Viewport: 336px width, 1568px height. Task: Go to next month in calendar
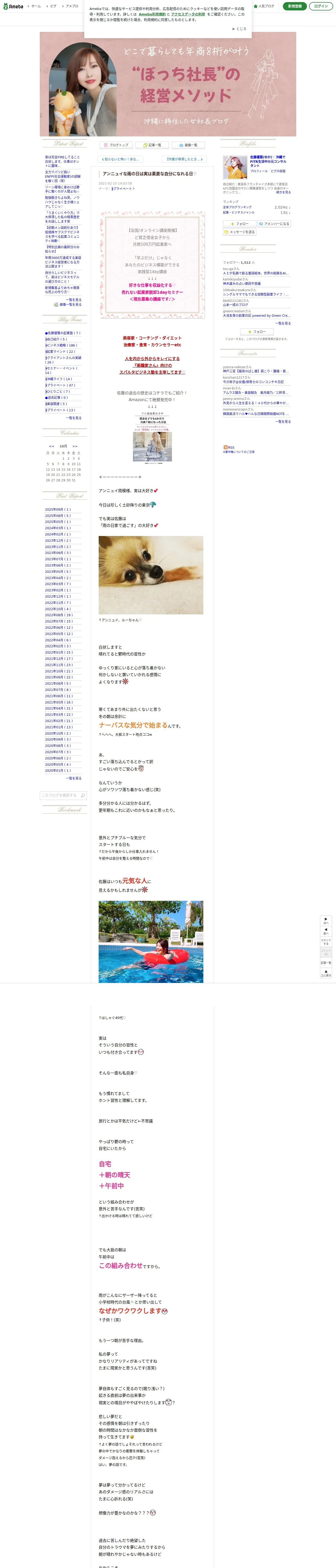[x=75, y=446]
